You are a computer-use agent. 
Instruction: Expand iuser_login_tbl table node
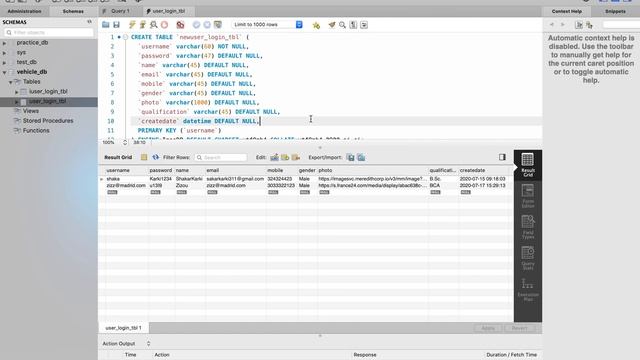click(x=17, y=92)
